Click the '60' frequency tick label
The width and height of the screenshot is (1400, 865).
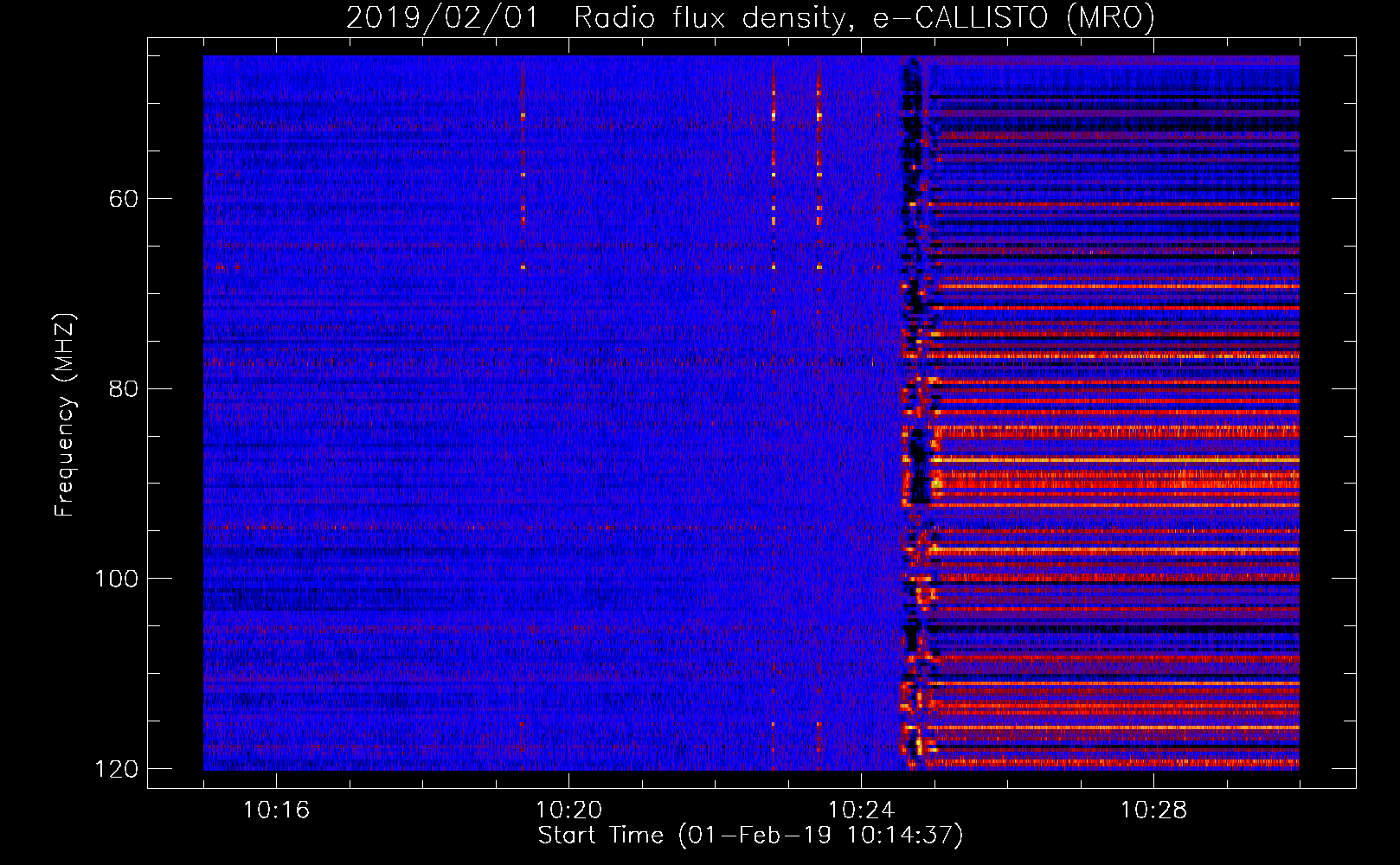click(x=124, y=199)
